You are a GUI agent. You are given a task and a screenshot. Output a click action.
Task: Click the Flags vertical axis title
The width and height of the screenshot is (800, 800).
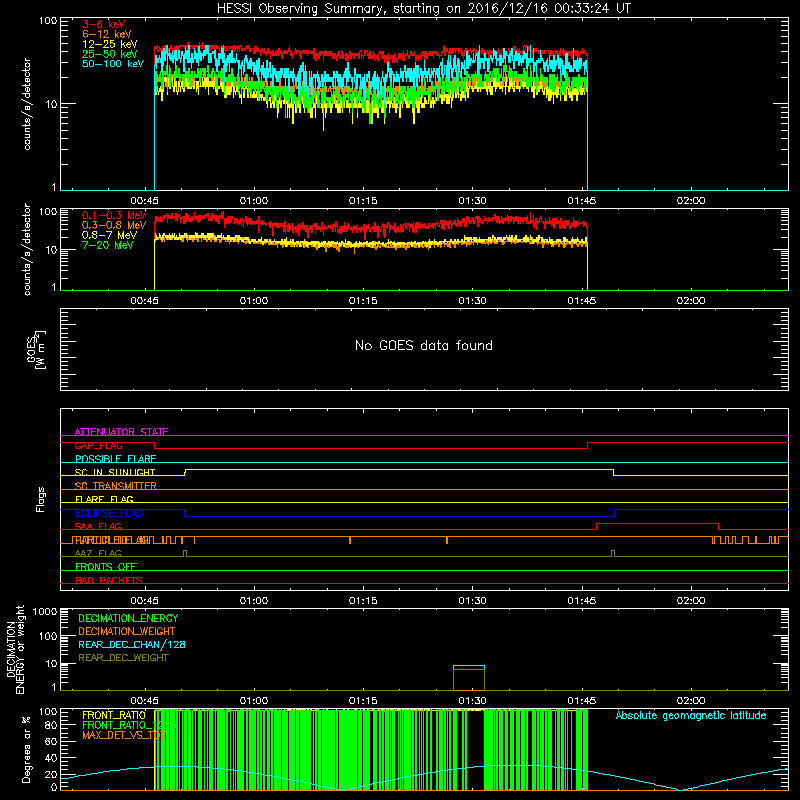click(40, 499)
